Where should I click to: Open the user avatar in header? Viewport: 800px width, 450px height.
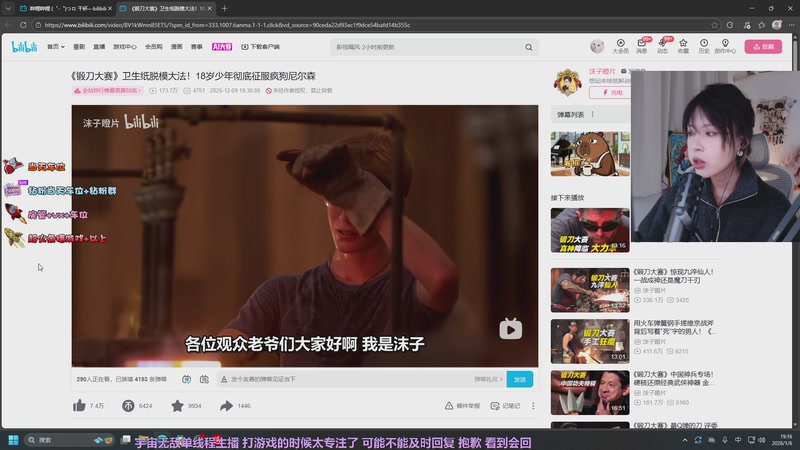click(x=597, y=46)
